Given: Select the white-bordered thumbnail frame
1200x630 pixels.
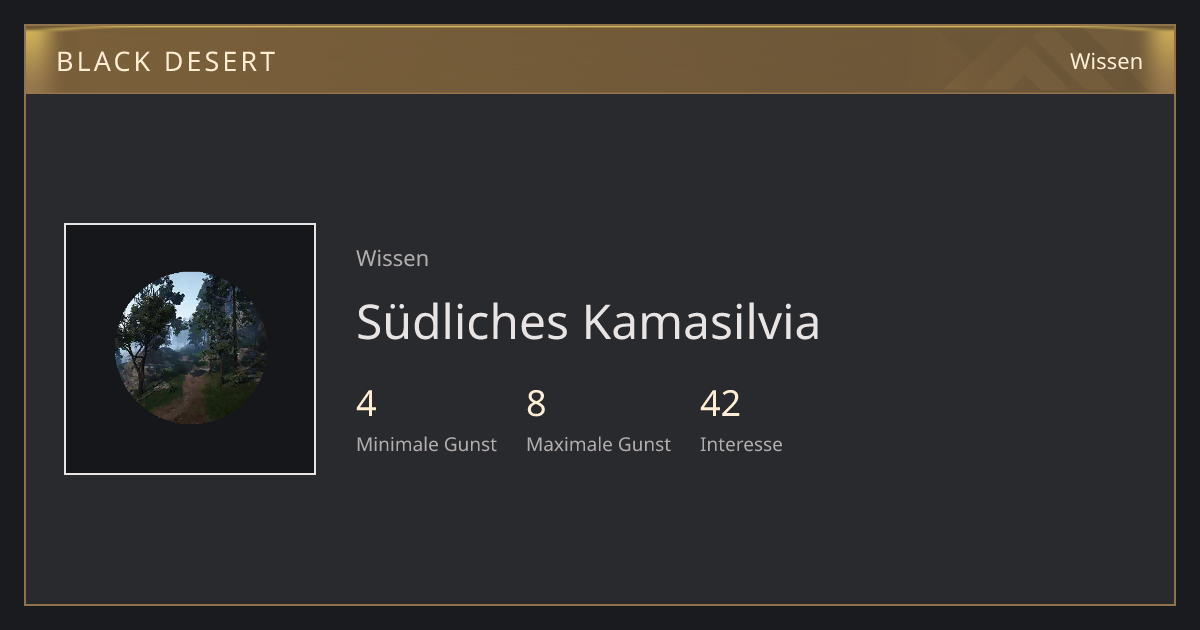Looking at the screenshot, I should click(190, 349).
